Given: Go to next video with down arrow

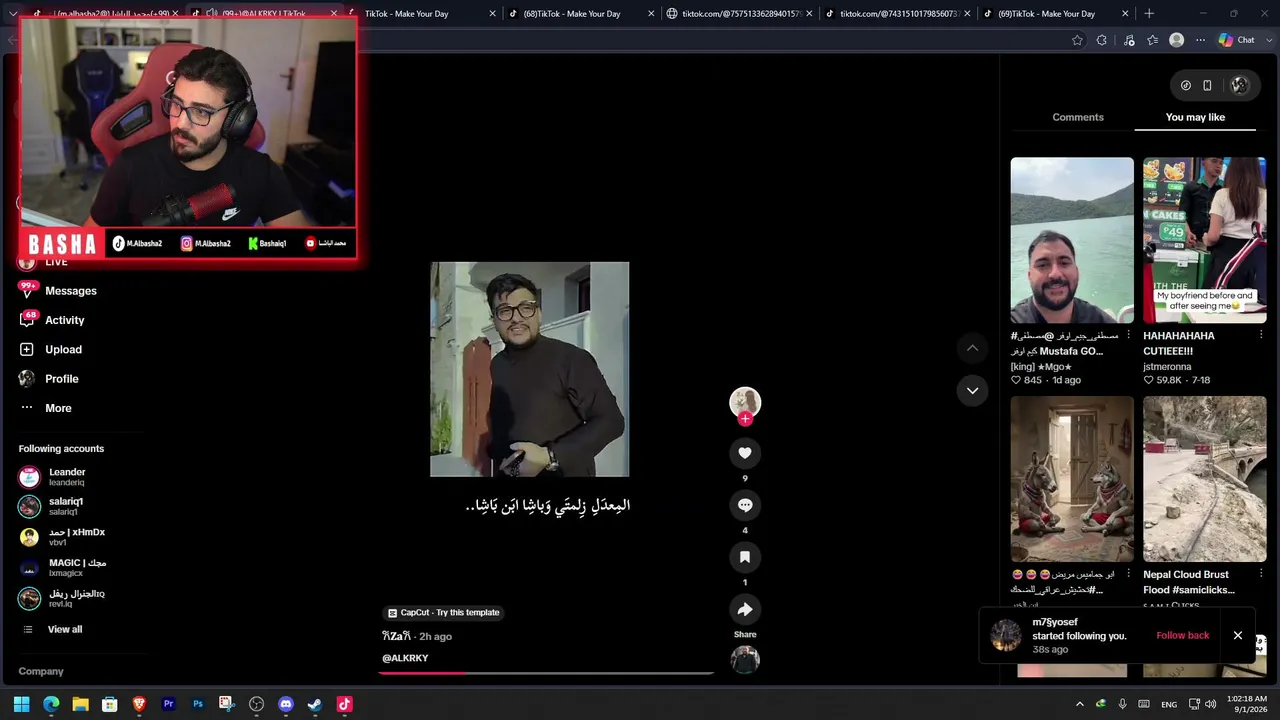Looking at the screenshot, I should pos(972,391).
